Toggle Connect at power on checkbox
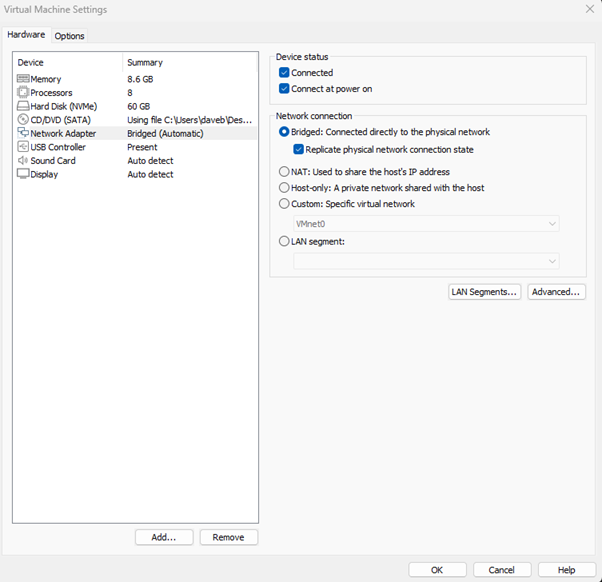The height and width of the screenshot is (582, 602). point(285,89)
